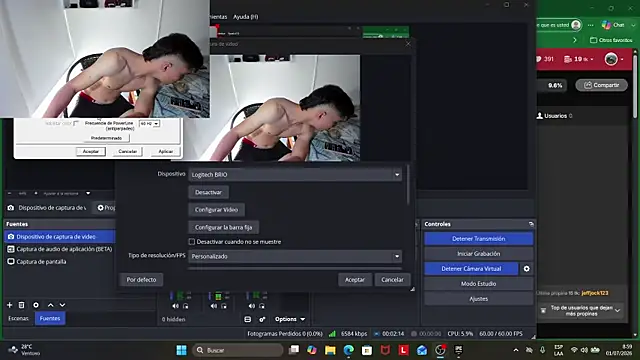Open Virtual Camera settings gear icon
640x360 pixels.
tap(527, 269)
